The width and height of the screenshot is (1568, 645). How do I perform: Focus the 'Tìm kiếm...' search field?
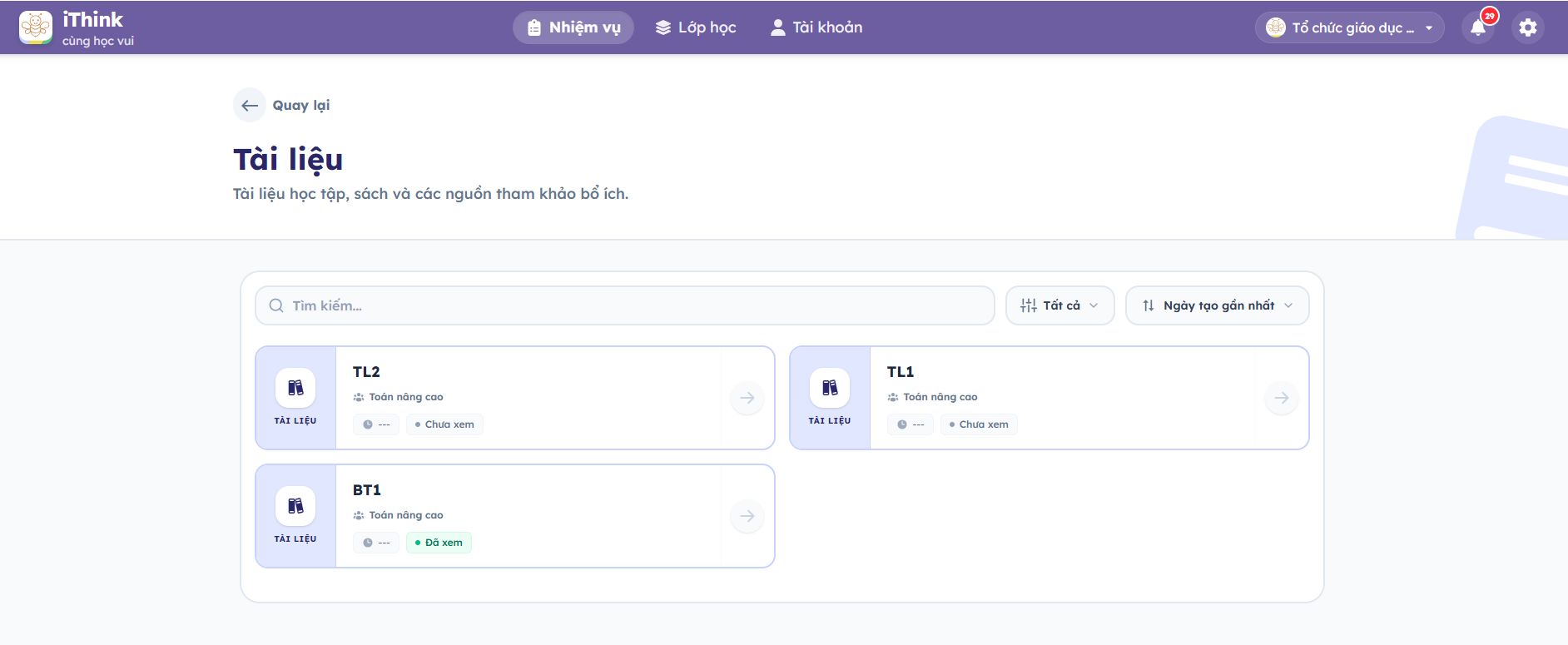624,305
